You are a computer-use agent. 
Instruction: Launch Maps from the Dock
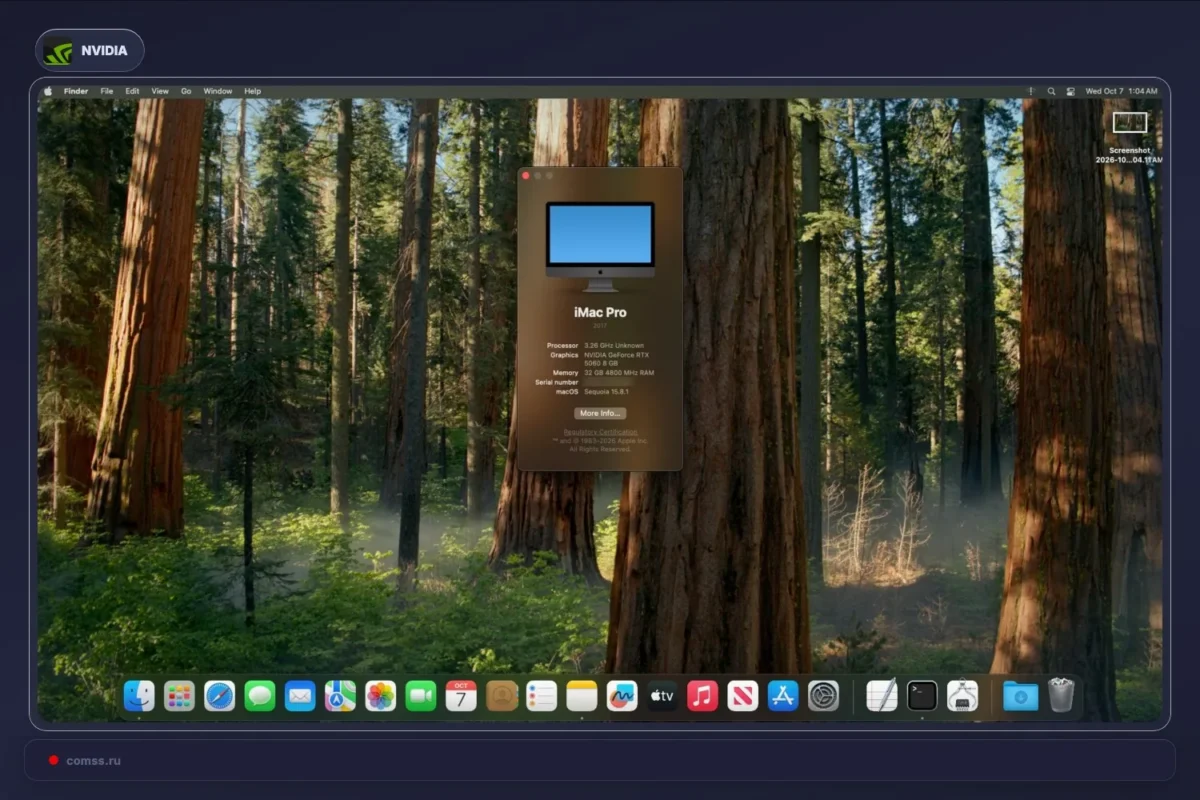pos(340,695)
